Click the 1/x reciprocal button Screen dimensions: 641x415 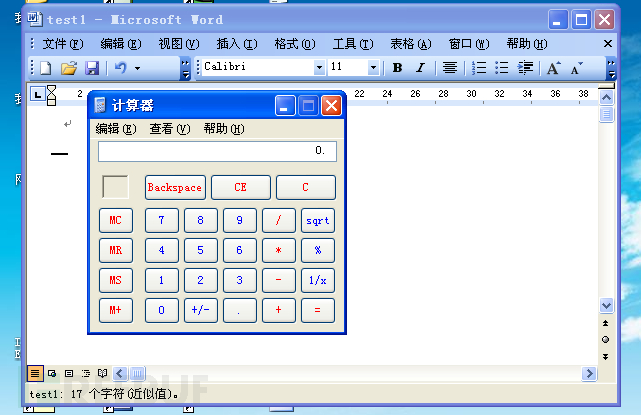click(318, 280)
